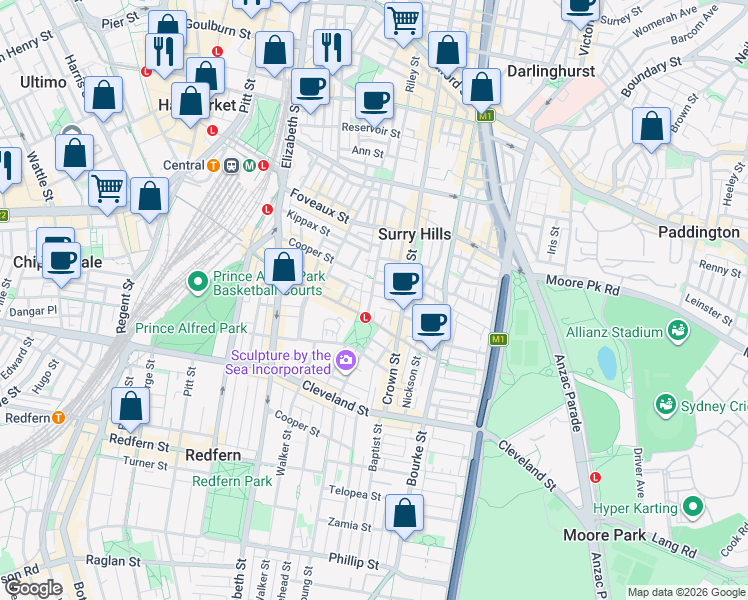Click the shopping bag marker between Goulburn St and Elizabeth St
The image size is (748, 600).
pyautogui.click(x=274, y=51)
